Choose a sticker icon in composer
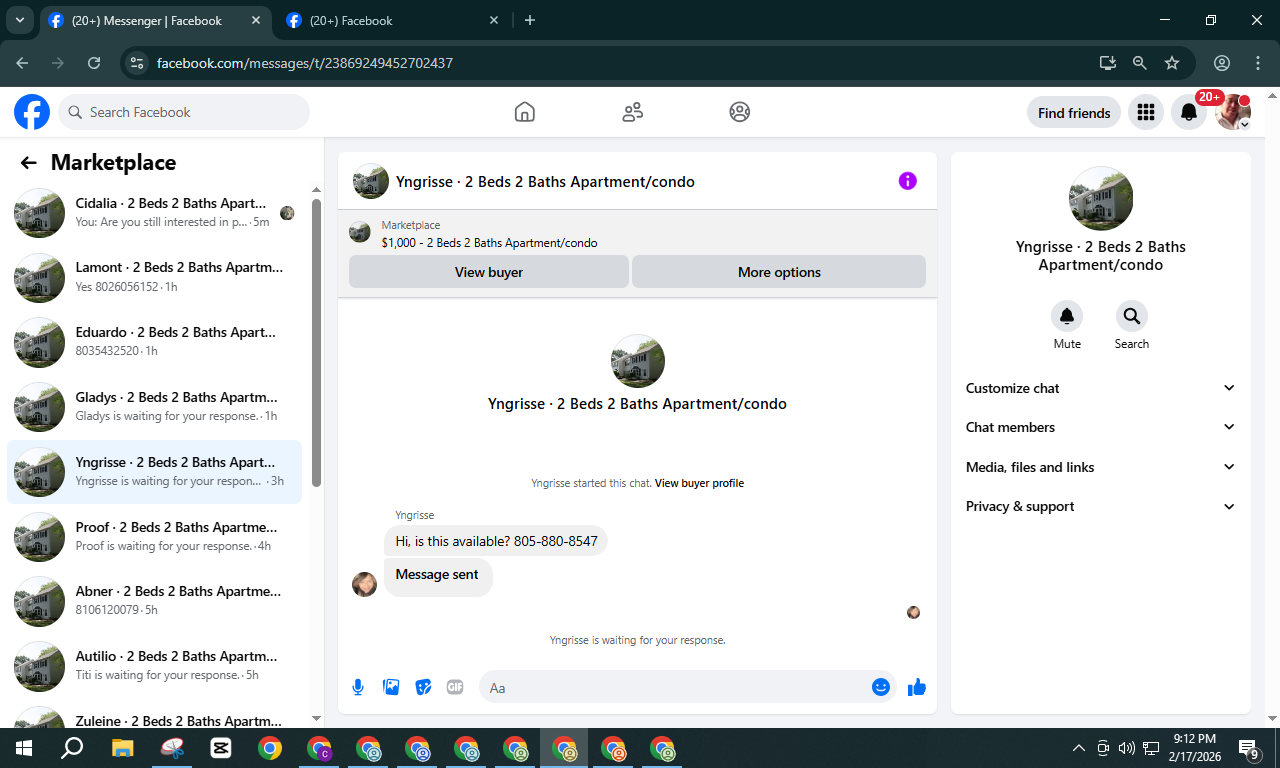This screenshot has height=768, width=1280. pyautogui.click(x=423, y=687)
